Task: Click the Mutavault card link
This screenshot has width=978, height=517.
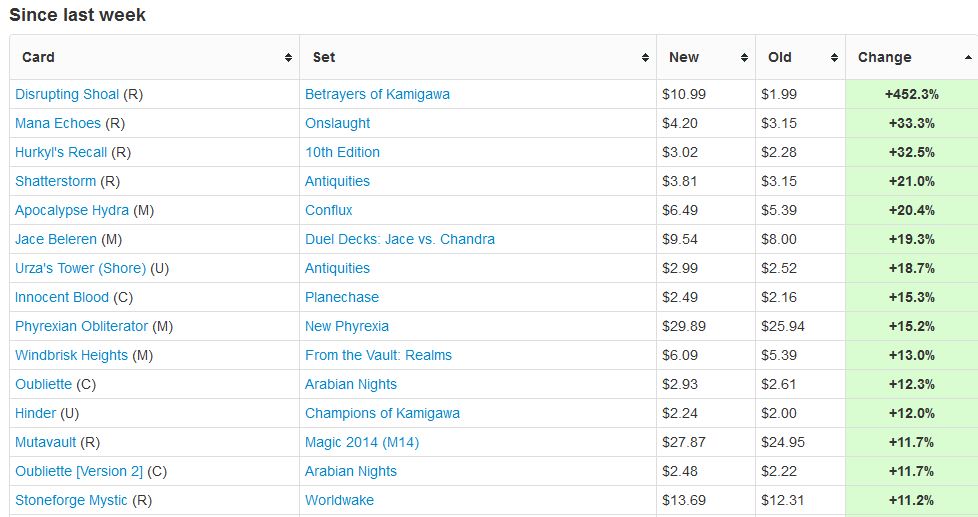Action: (46, 442)
